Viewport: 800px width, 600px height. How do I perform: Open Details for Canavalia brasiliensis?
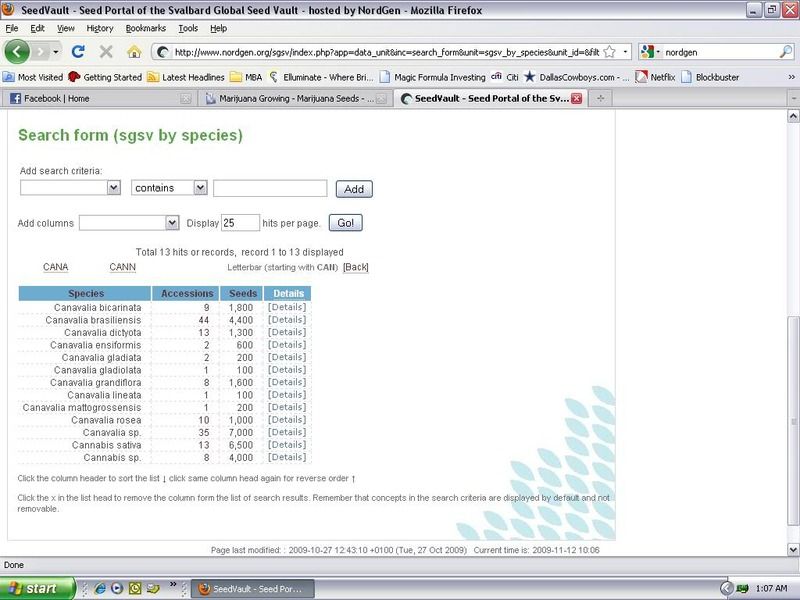[287, 320]
